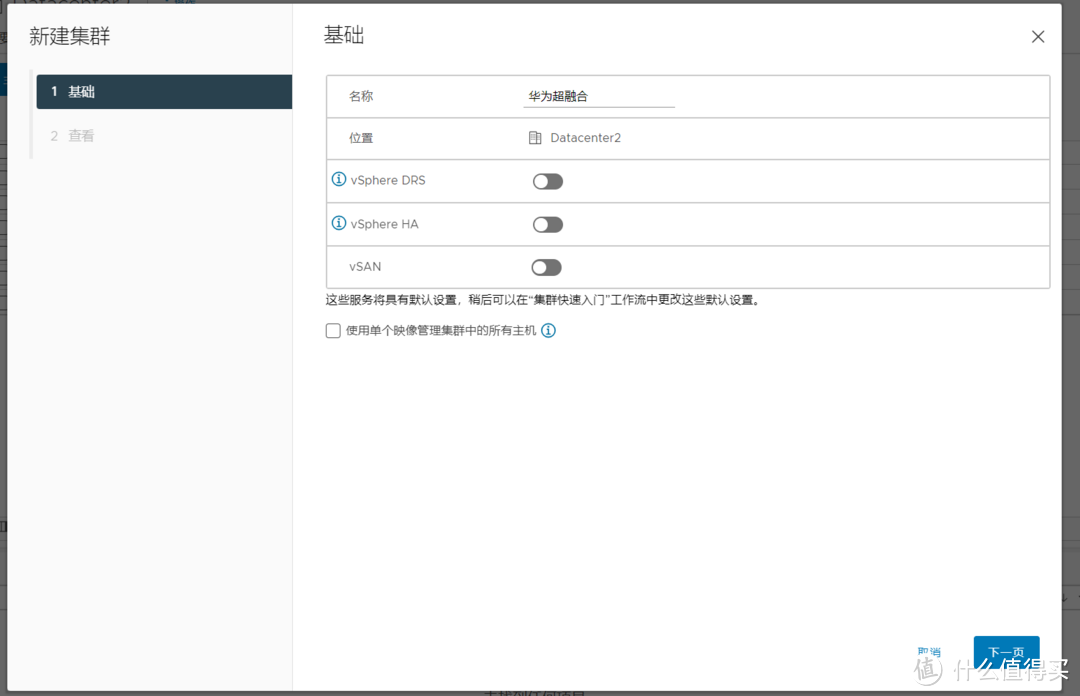Screen dimensions: 1080x696
Task: Click the 下一页 button
Action: pyautogui.click(x=1006, y=652)
